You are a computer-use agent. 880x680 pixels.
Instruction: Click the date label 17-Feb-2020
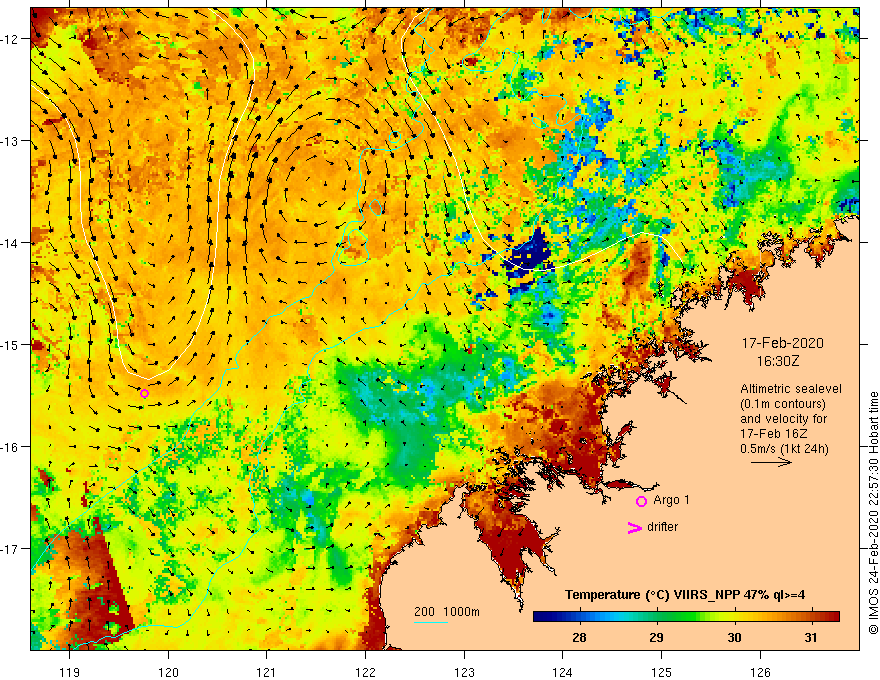pyautogui.click(x=782, y=343)
